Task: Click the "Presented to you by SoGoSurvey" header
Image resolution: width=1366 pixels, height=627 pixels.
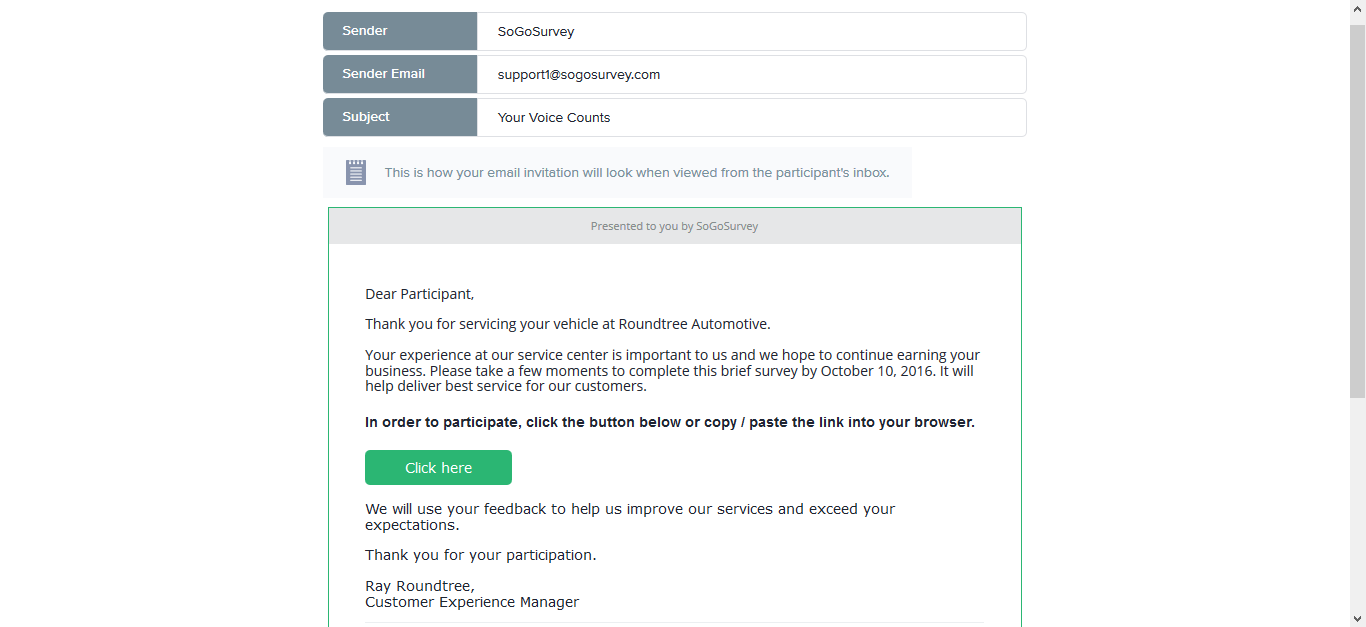Action: pyautogui.click(x=674, y=226)
